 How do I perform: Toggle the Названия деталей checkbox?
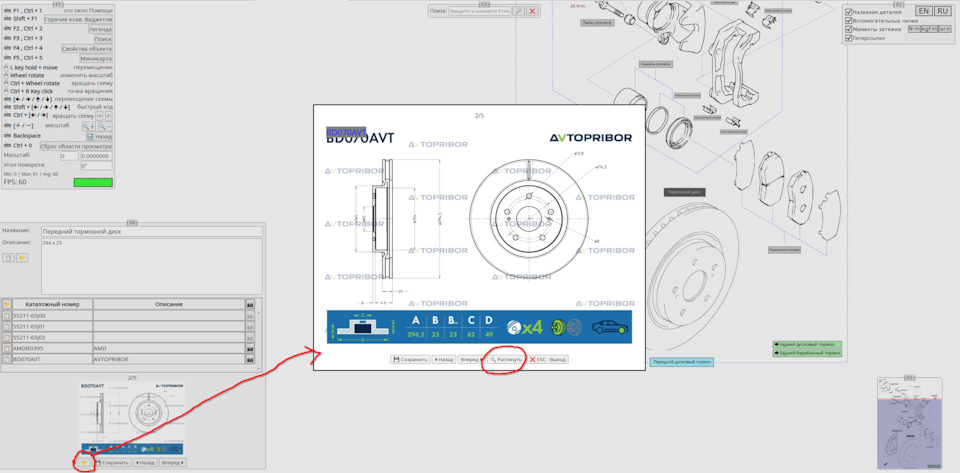tap(849, 12)
